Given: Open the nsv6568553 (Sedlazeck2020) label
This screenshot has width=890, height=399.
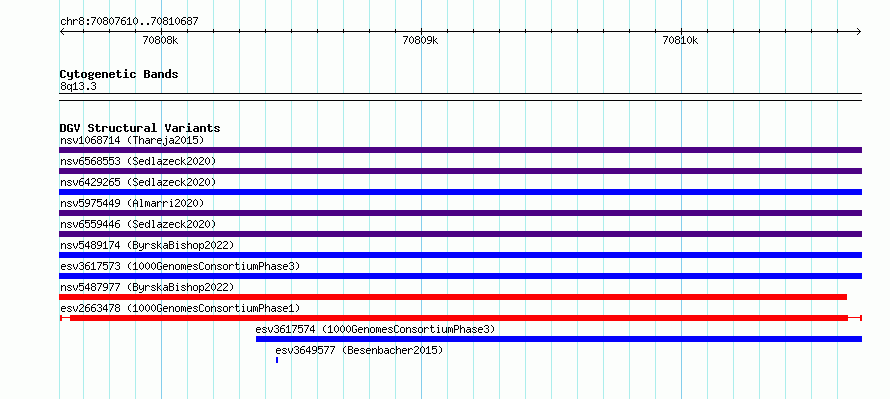Looking at the screenshot, I should pos(138,161).
